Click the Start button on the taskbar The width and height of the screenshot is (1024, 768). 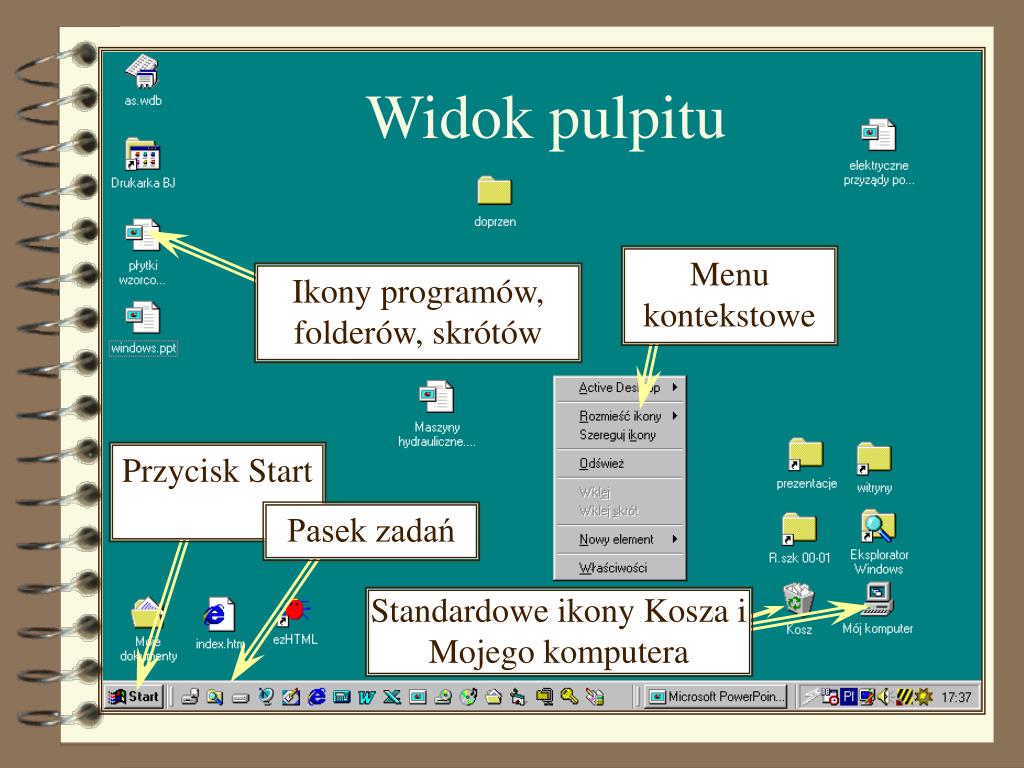click(x=134, y=697)
